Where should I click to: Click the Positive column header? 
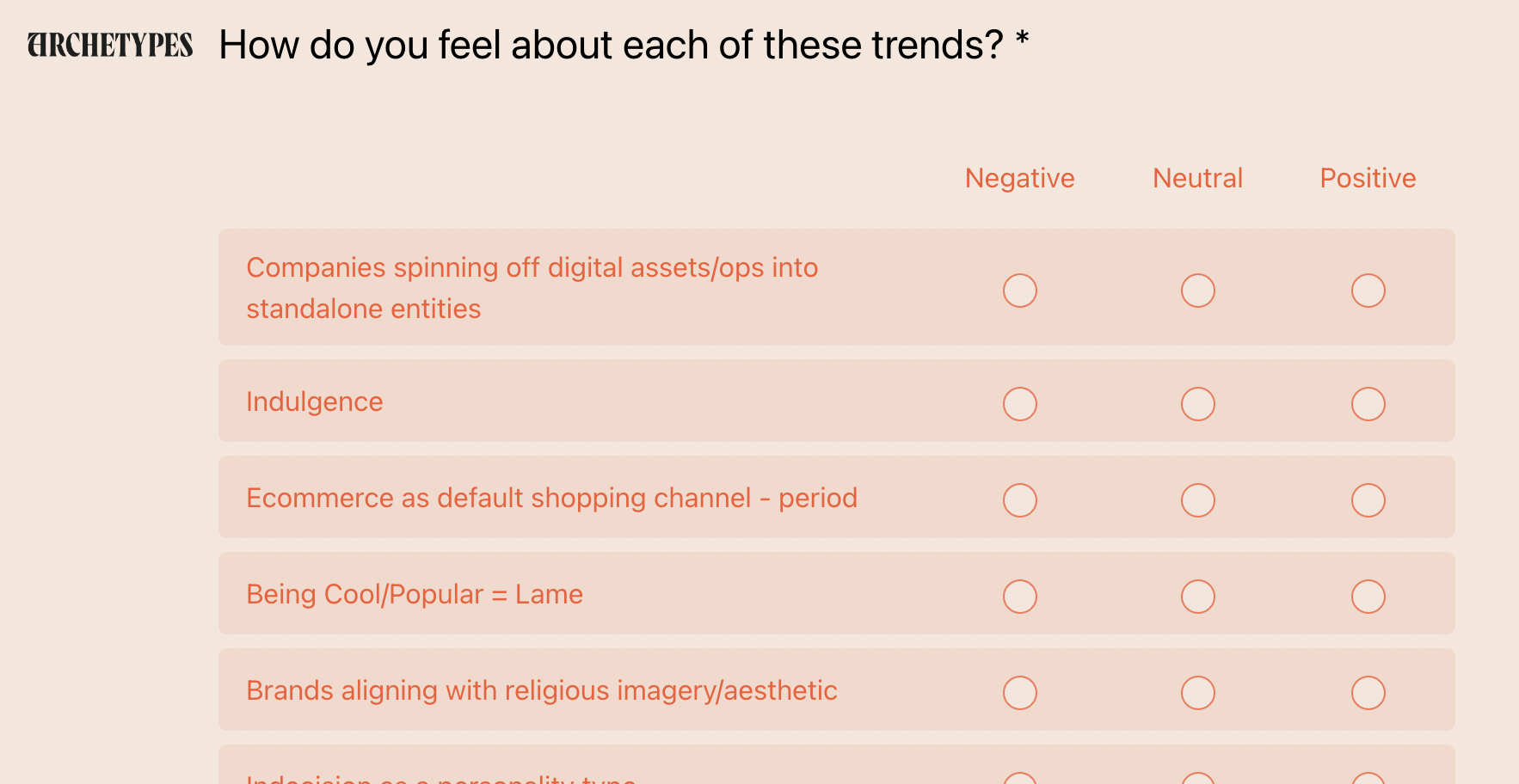click(1368, 178)
